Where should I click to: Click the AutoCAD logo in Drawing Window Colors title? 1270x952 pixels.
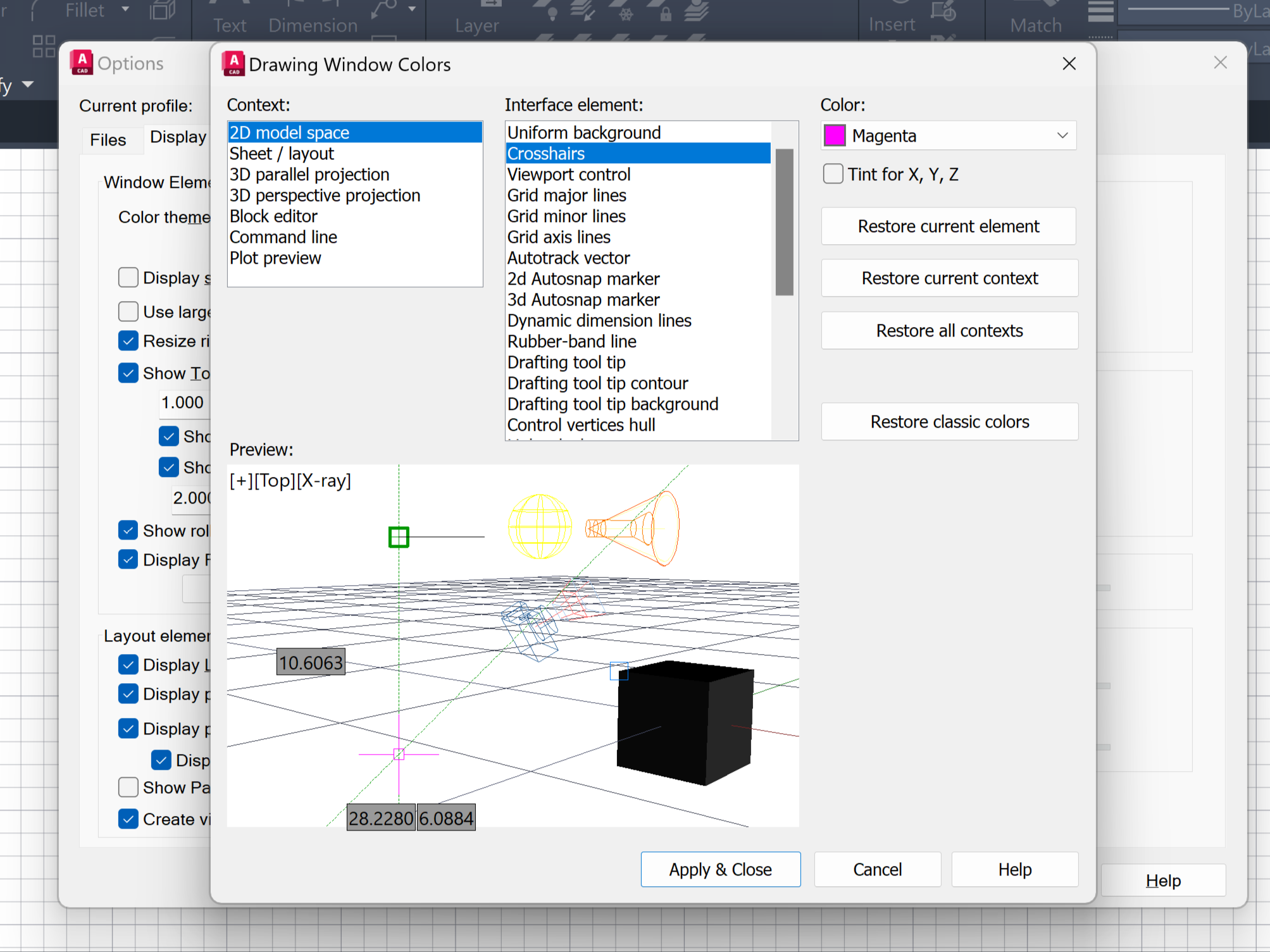click(233, 63)
